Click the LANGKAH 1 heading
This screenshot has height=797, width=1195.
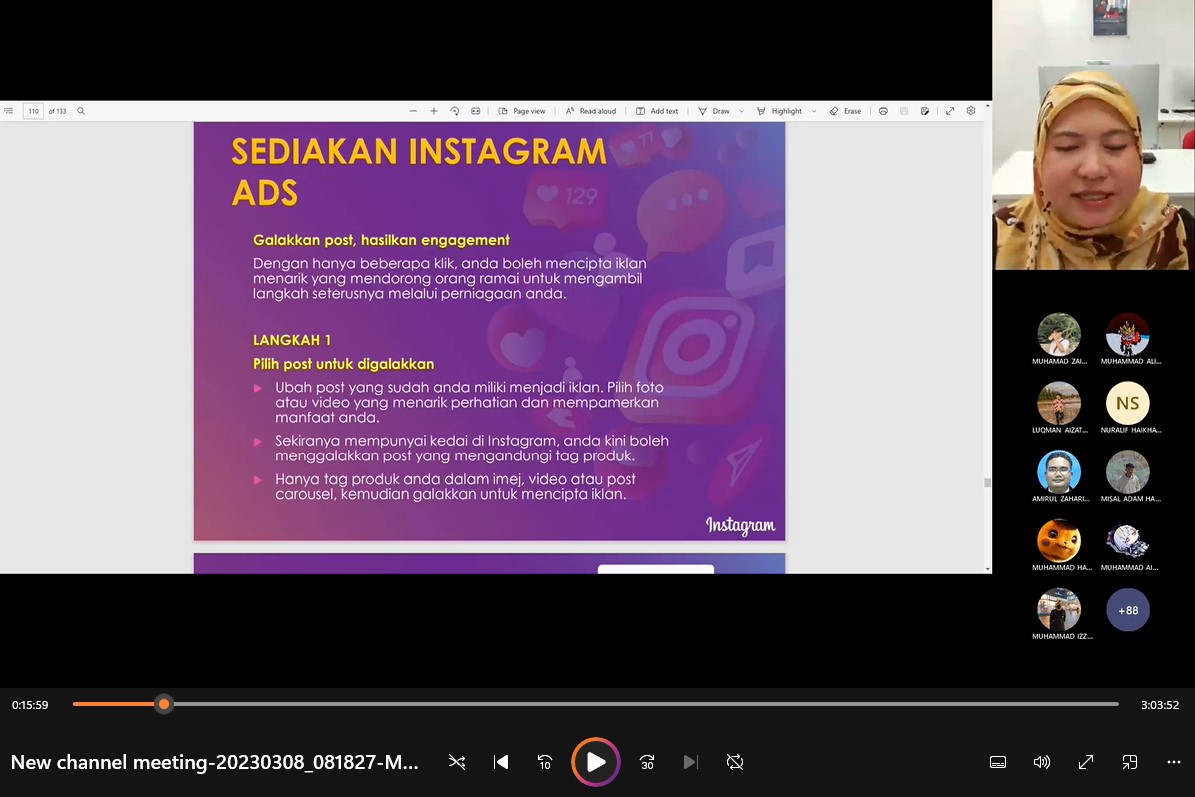coord(292,340)
